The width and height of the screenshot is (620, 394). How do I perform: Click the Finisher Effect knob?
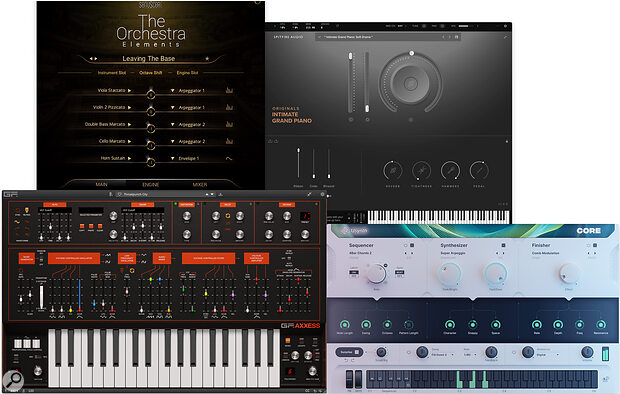569,274
